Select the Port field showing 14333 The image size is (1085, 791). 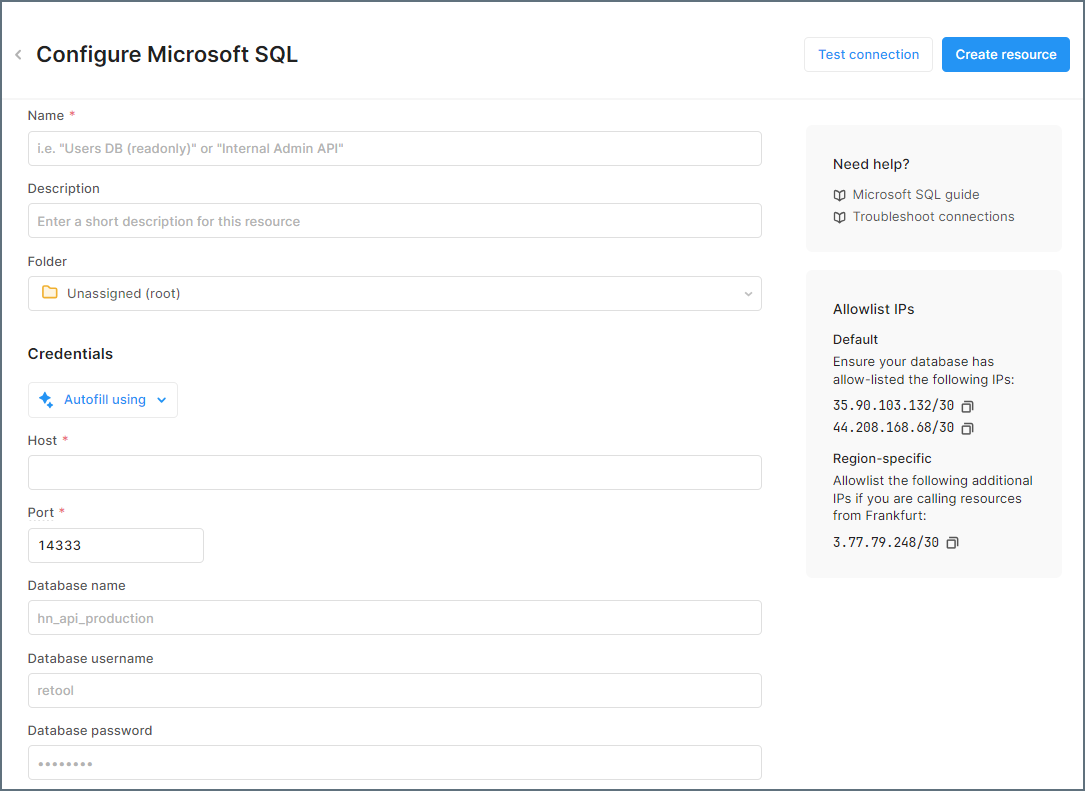[115, 545]
